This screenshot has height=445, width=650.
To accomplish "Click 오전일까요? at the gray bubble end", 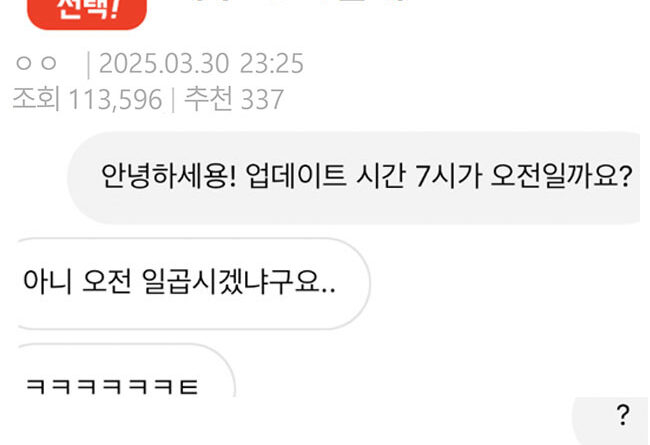I will click(x=562, y=176).
